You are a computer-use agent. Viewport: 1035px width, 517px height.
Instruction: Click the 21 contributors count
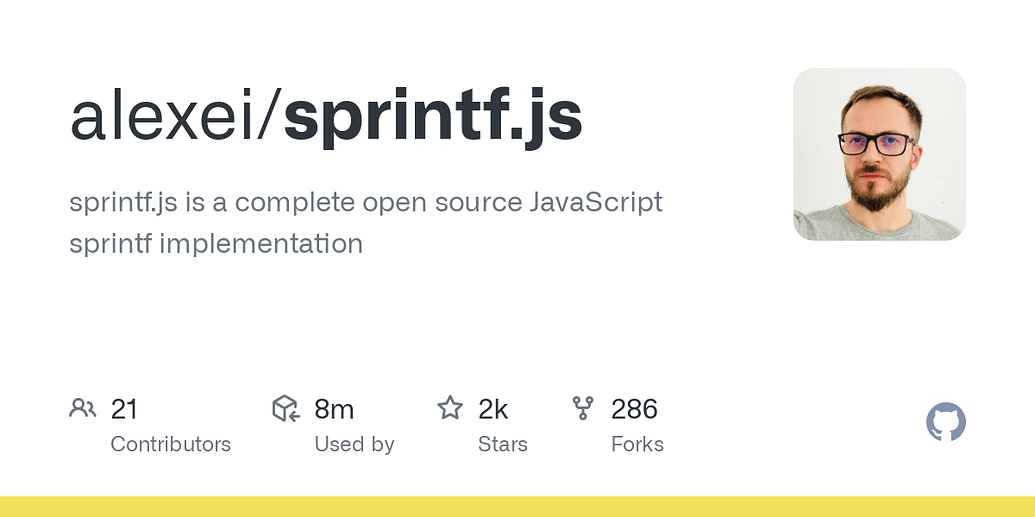pyautogui.click(x=124, y=409)
